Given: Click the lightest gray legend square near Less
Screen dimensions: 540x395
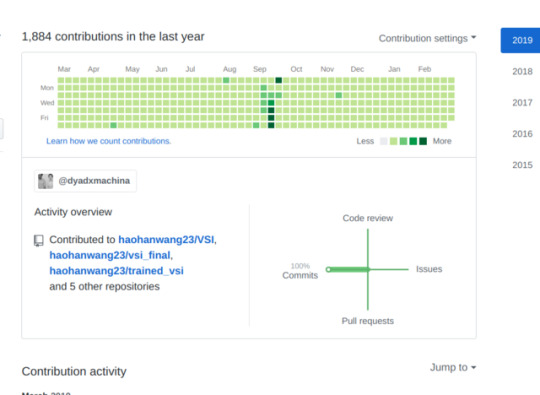Looking at the screenshot, I should pos(383,141).
